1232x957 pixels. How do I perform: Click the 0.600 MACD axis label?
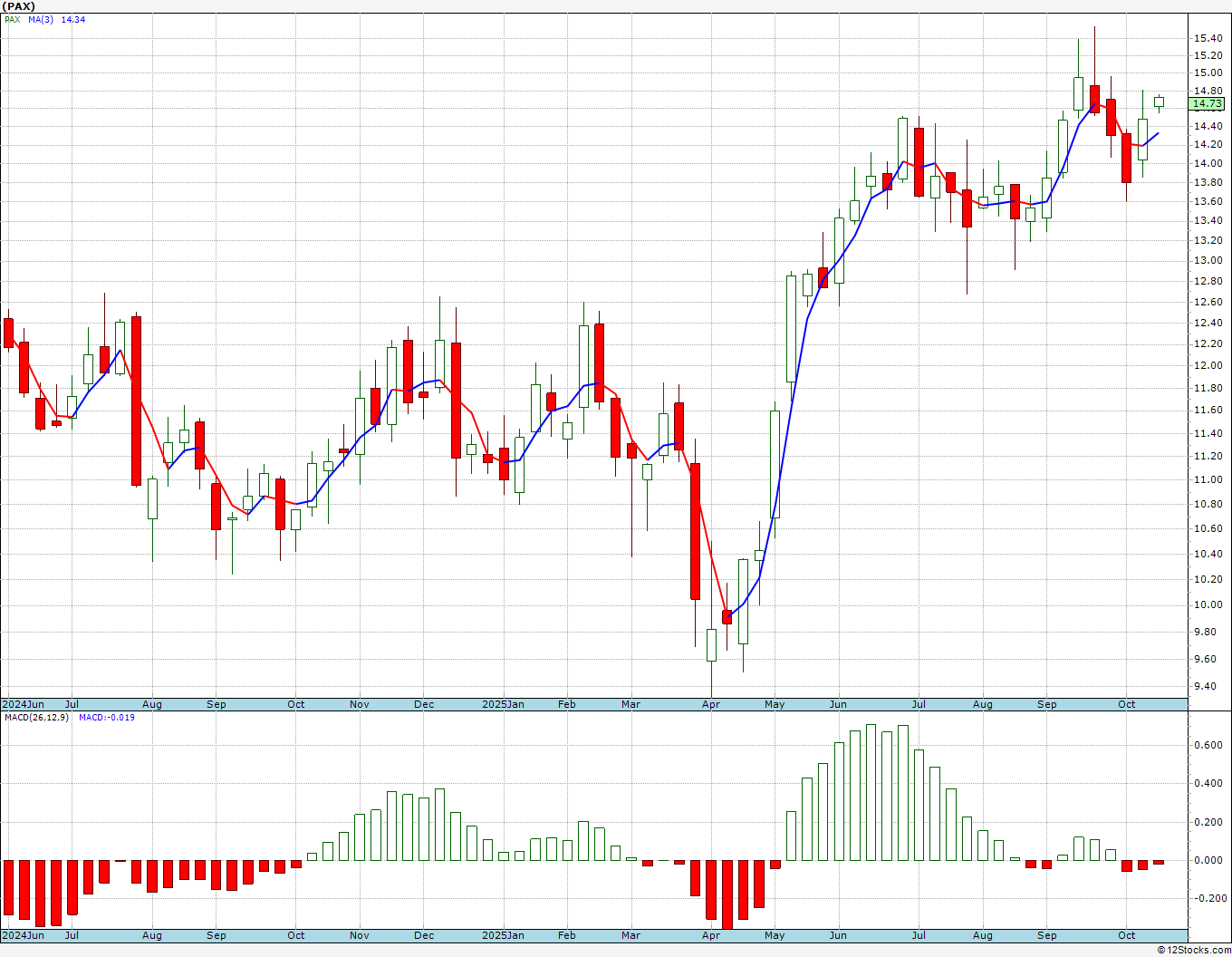click(x=1208, y=745)
